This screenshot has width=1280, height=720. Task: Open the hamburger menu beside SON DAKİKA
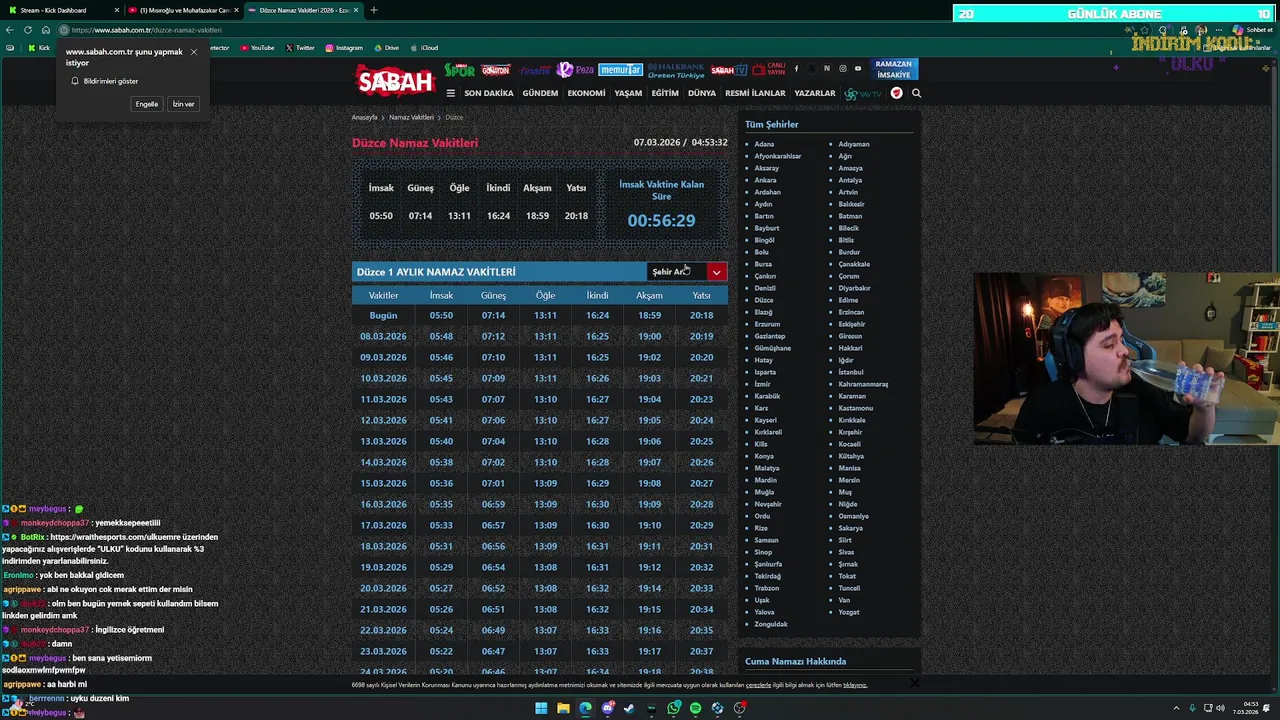(x=450, y=93)
